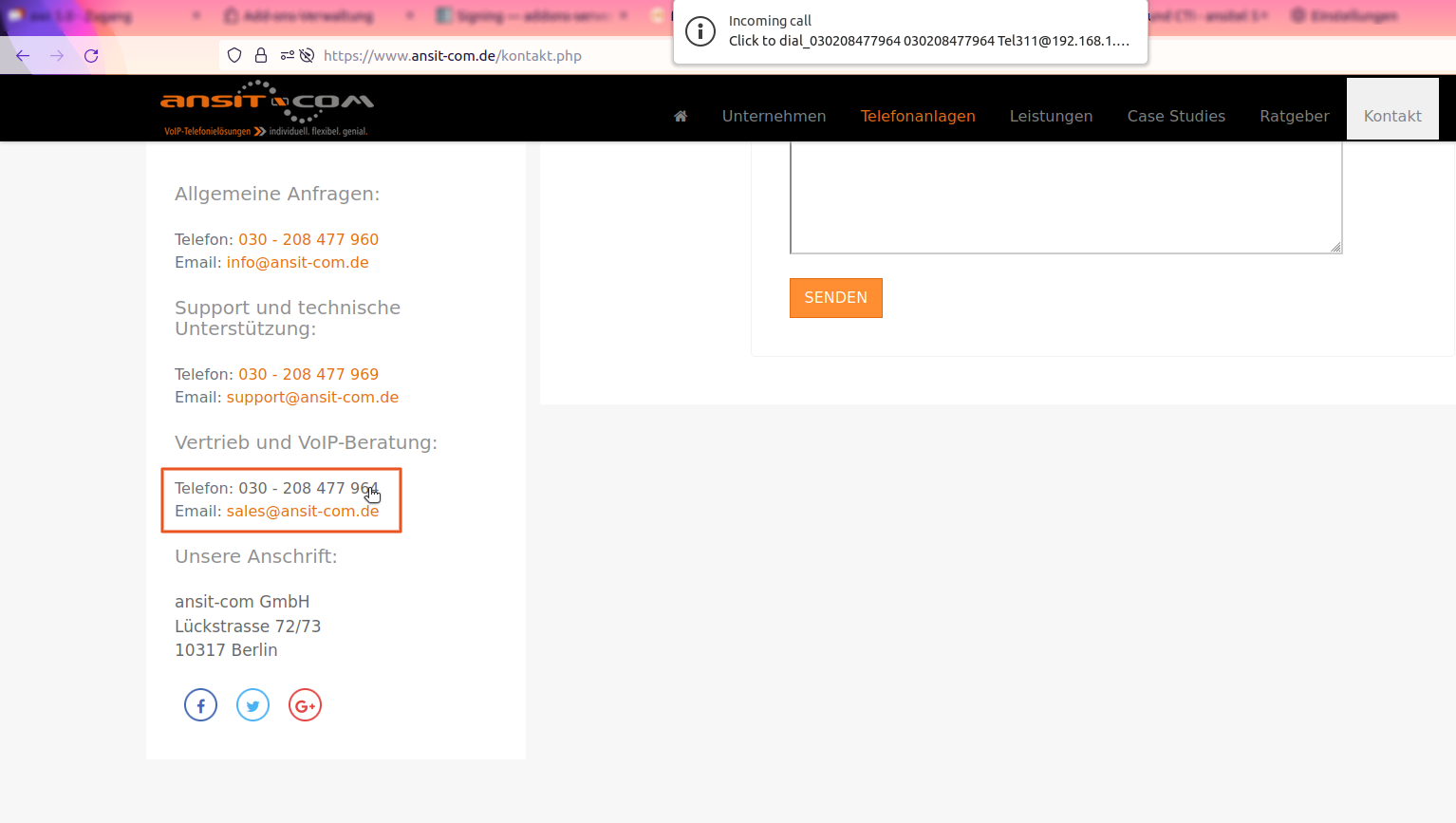Open the Case Studies page
Screen dimensions: 1456x823
pos(1176,115)
